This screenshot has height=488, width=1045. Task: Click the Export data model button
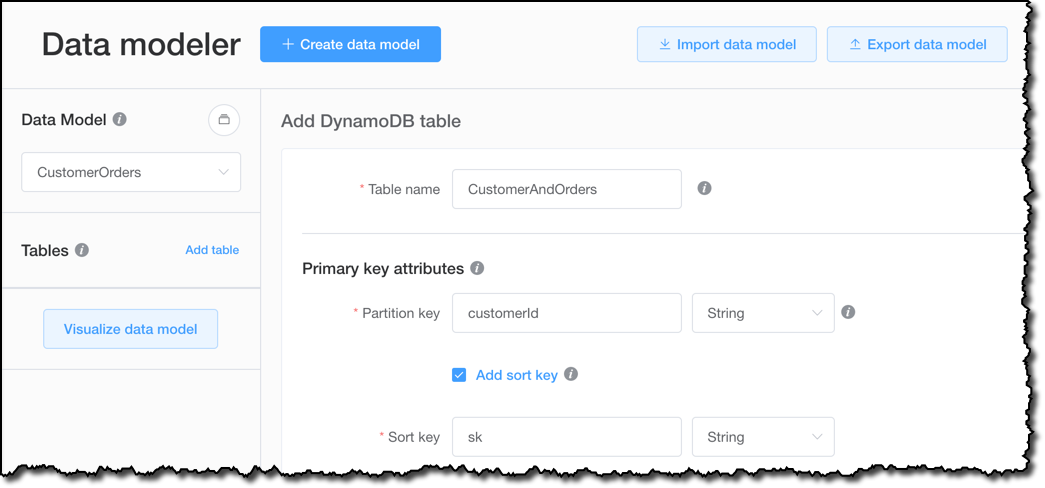[x=917, y=45]
